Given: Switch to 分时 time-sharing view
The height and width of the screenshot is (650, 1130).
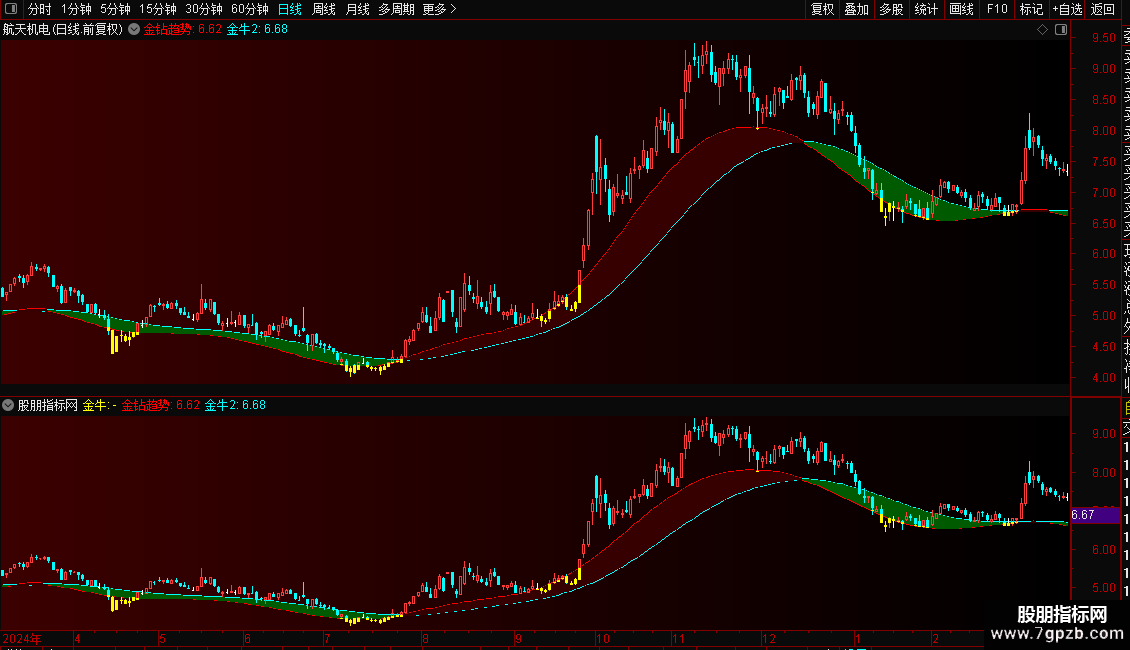Looking at the screenshot, I should point(40,9).
